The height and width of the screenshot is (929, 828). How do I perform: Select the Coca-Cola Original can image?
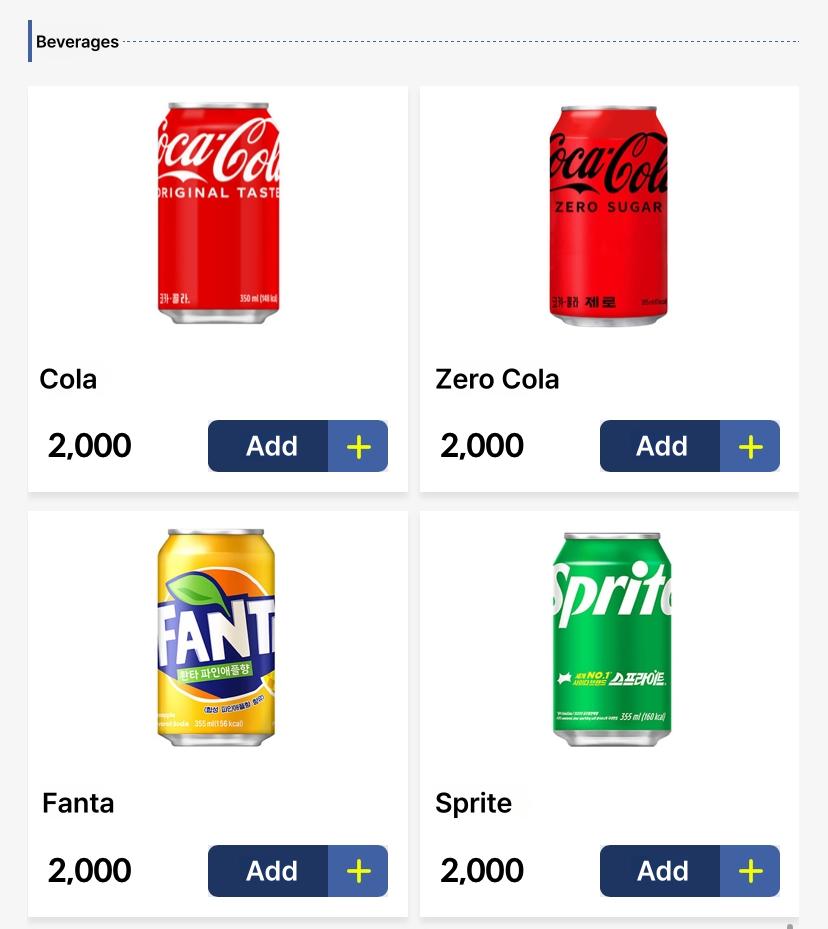(219, 213)
